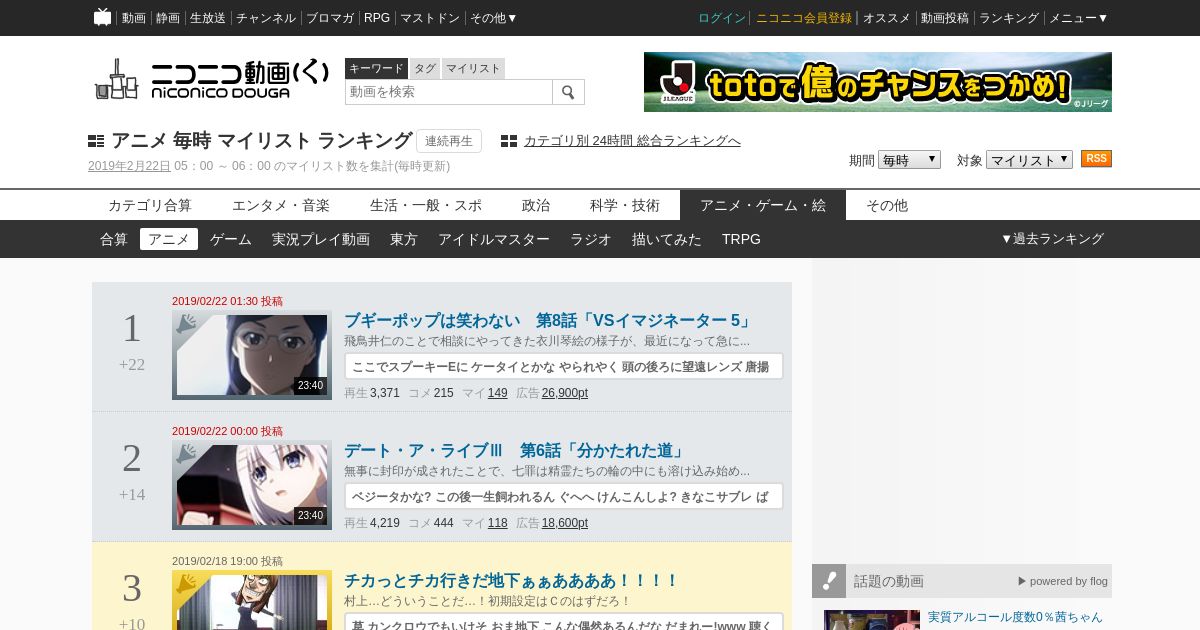This screenshot has height=630, width=1200.
Task: Click the magnifier search button
Action: click(568, 92)
